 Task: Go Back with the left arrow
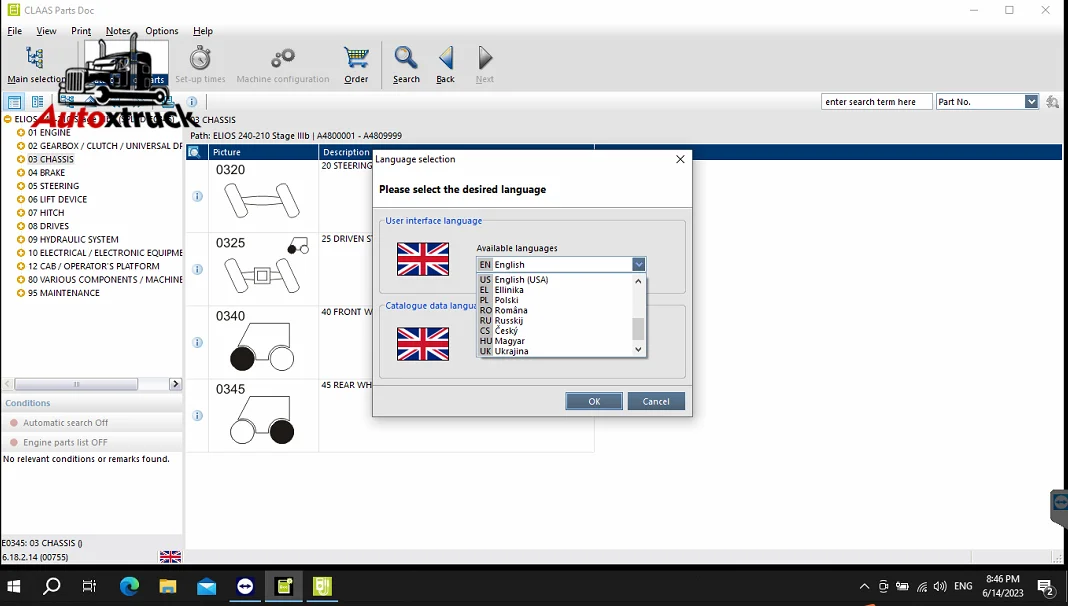(445, 65)
